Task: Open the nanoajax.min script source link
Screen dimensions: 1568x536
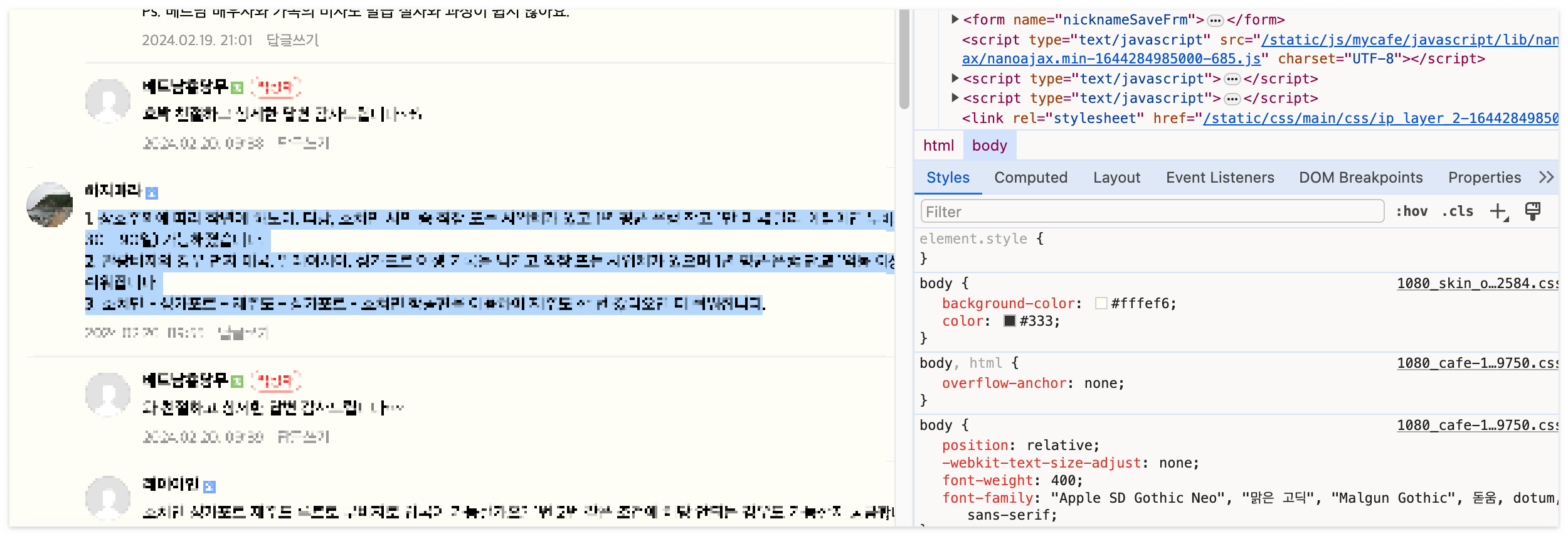Action: 1260,49
